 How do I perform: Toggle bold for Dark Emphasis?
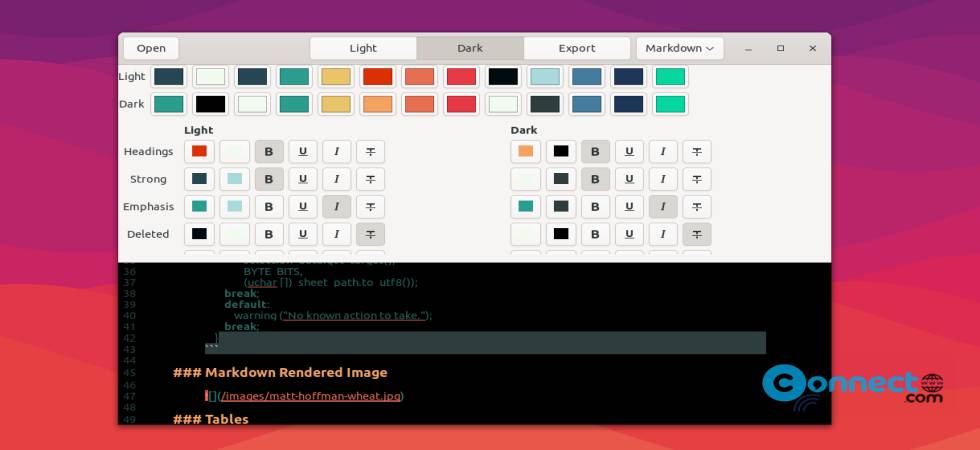(x=595, y=206)
